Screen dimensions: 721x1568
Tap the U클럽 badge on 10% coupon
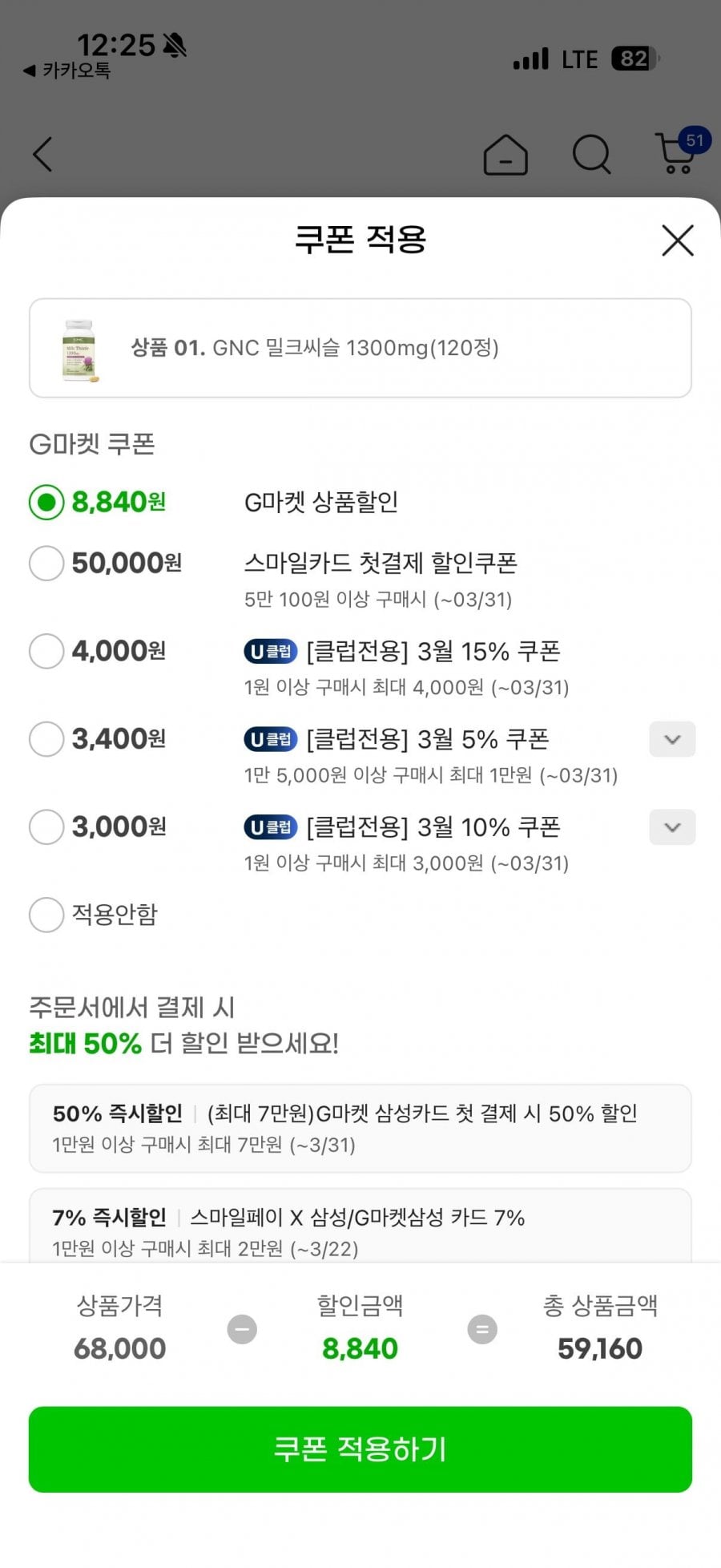click(271, 827)
